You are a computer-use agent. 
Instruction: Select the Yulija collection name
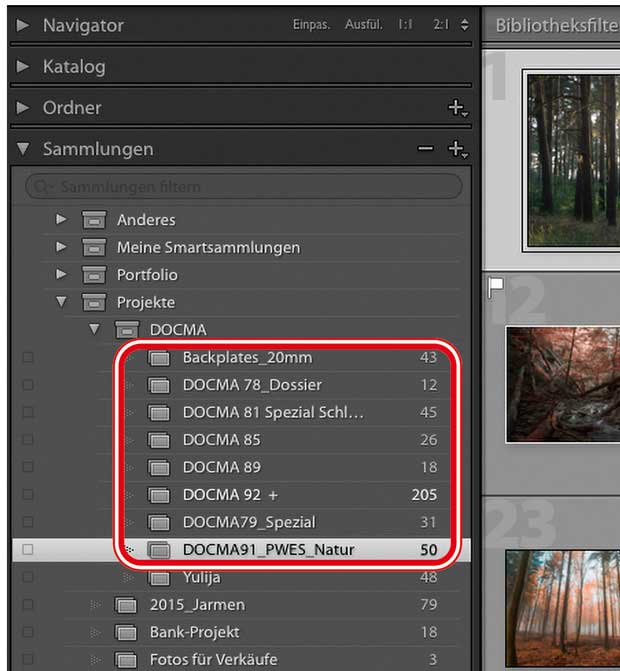coord(202,577)
